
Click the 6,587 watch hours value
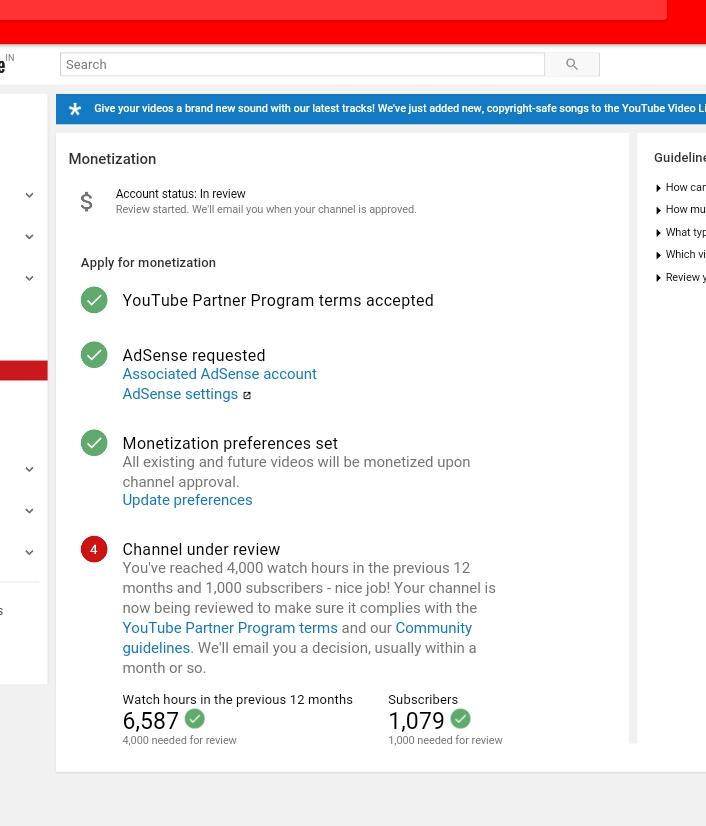point(151,721)
